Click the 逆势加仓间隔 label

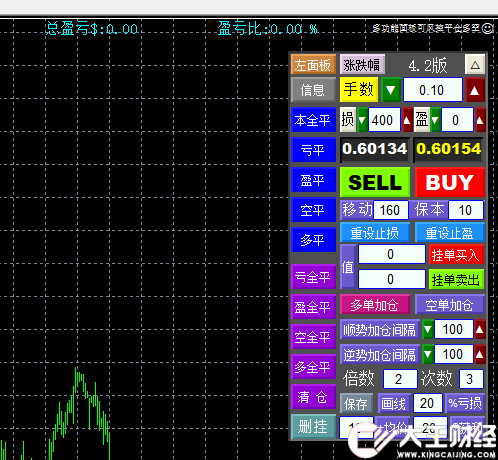pyautogui.click(x=380, y=354)
